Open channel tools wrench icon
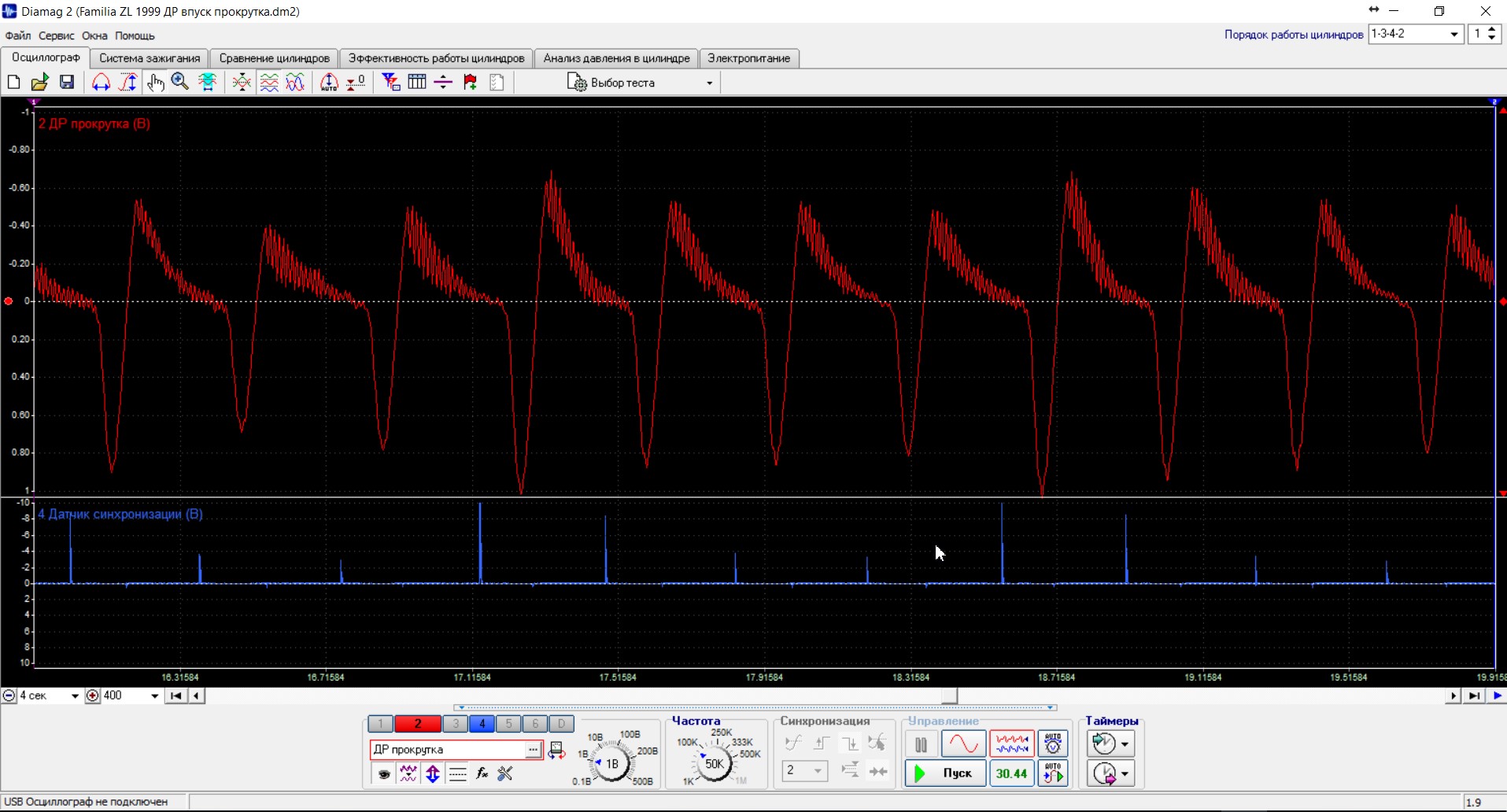This screenshot has height=812, width=1507. point(505,774)
